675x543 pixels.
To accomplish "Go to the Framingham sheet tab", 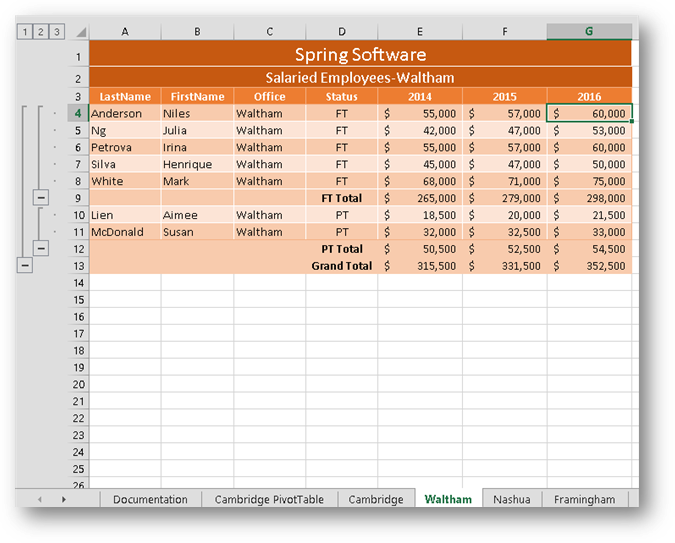I will (x=584, y=499).
